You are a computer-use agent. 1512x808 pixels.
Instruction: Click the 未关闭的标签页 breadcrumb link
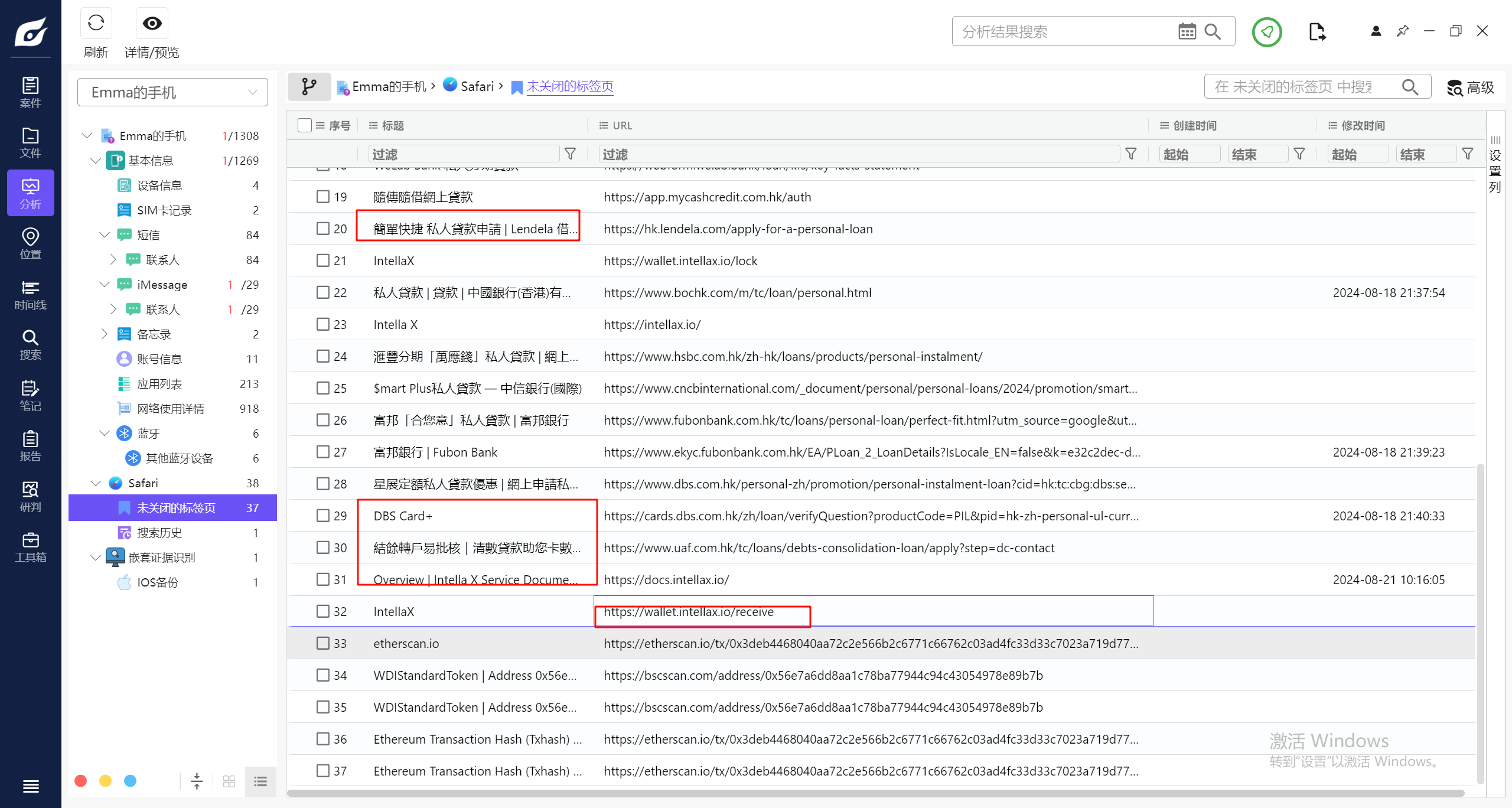click(569, 87)
